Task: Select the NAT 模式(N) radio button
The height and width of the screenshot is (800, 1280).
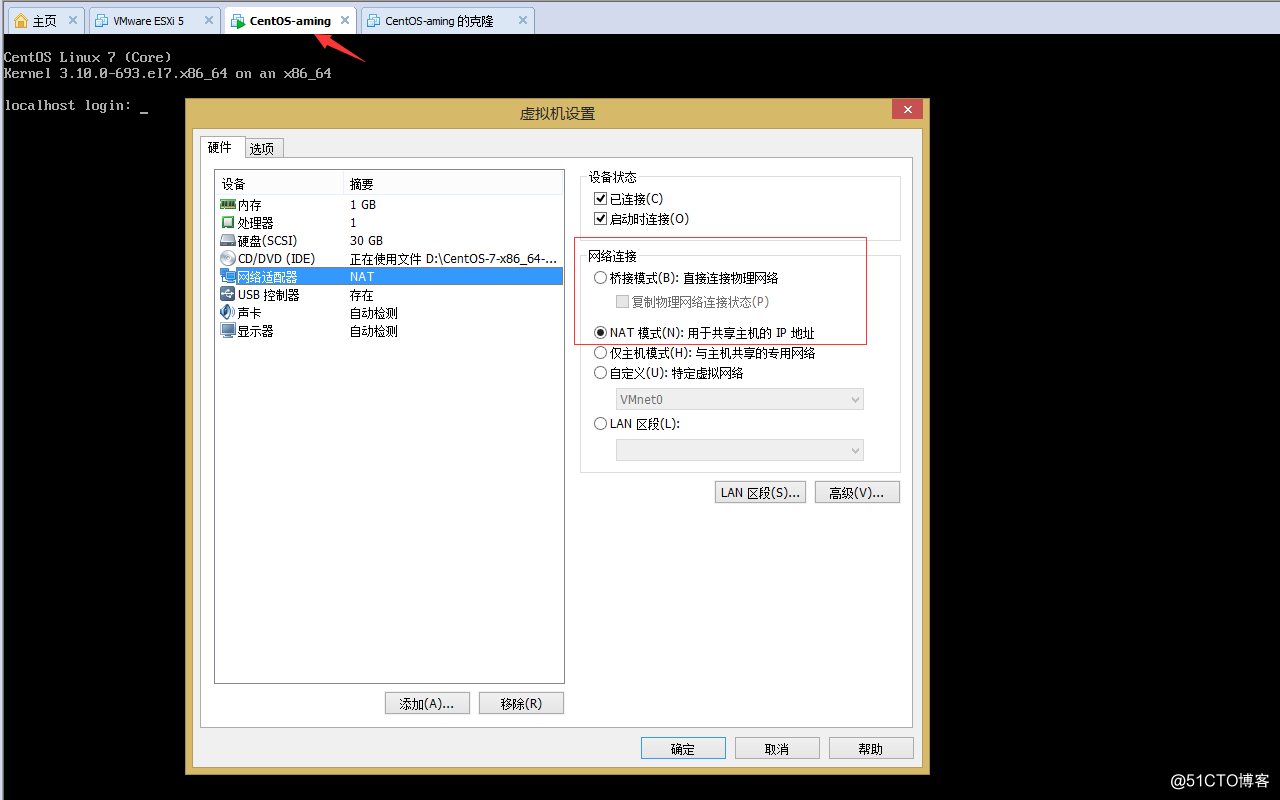Action: tap(600, 333)
